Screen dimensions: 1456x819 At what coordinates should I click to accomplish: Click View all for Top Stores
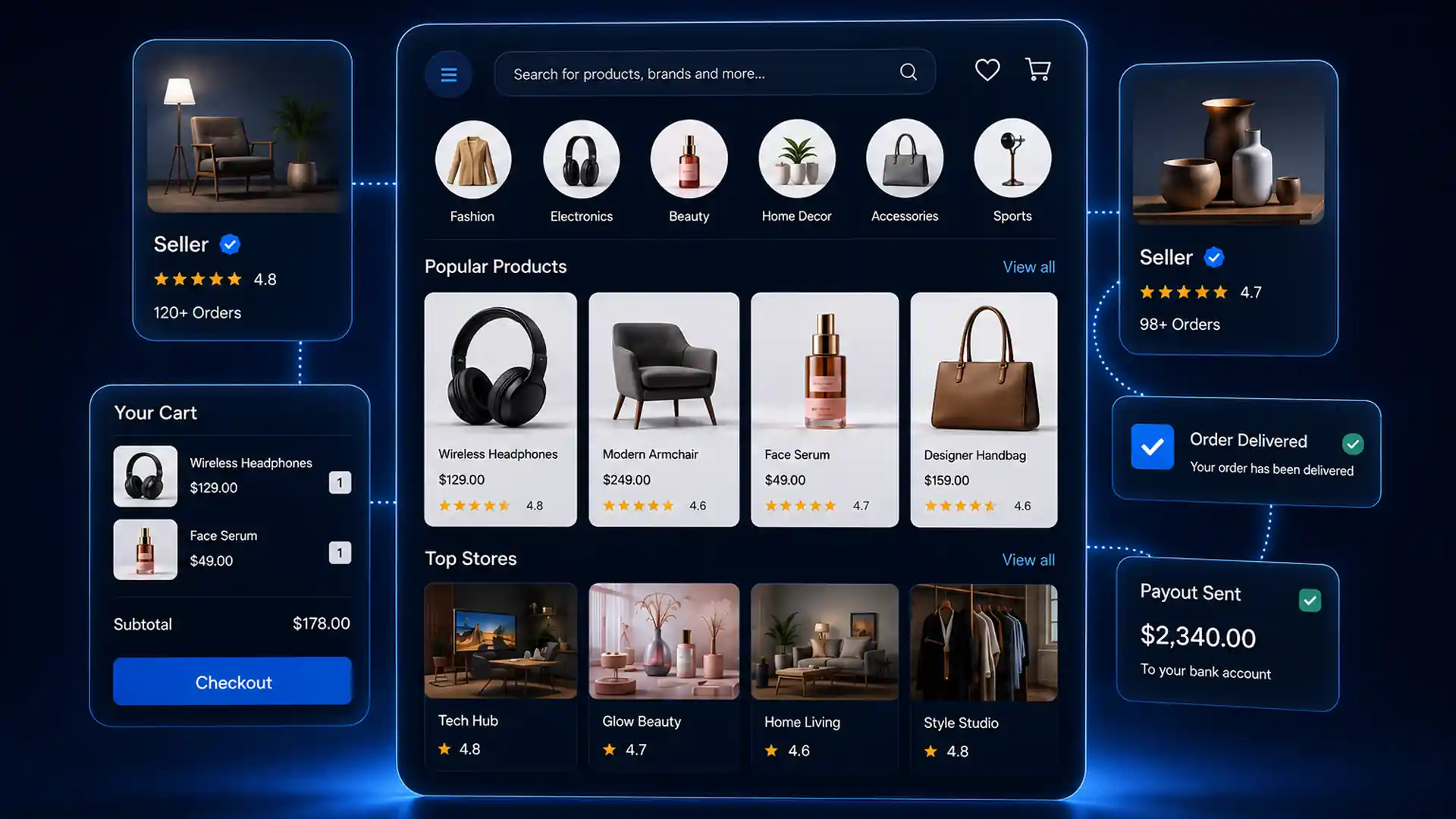click(1028, 560)
